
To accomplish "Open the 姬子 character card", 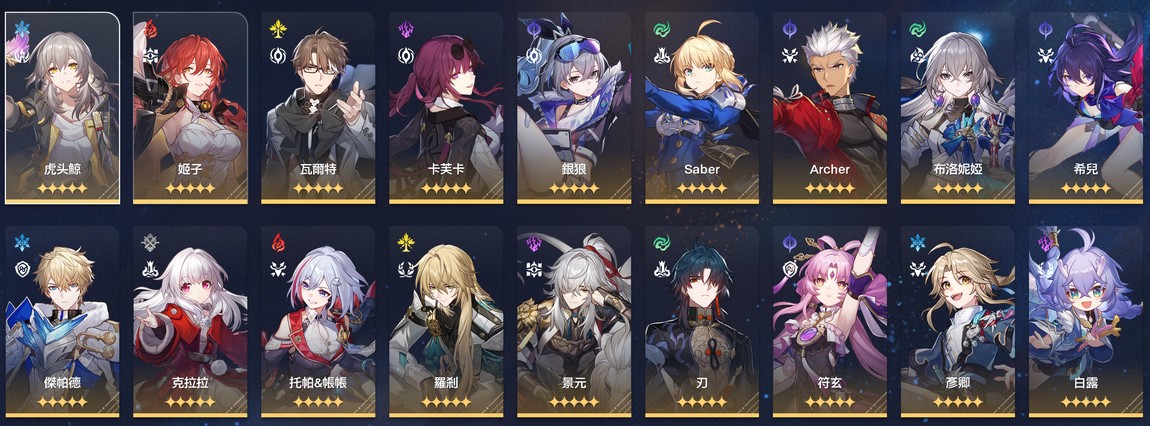I will pos(190,108).
